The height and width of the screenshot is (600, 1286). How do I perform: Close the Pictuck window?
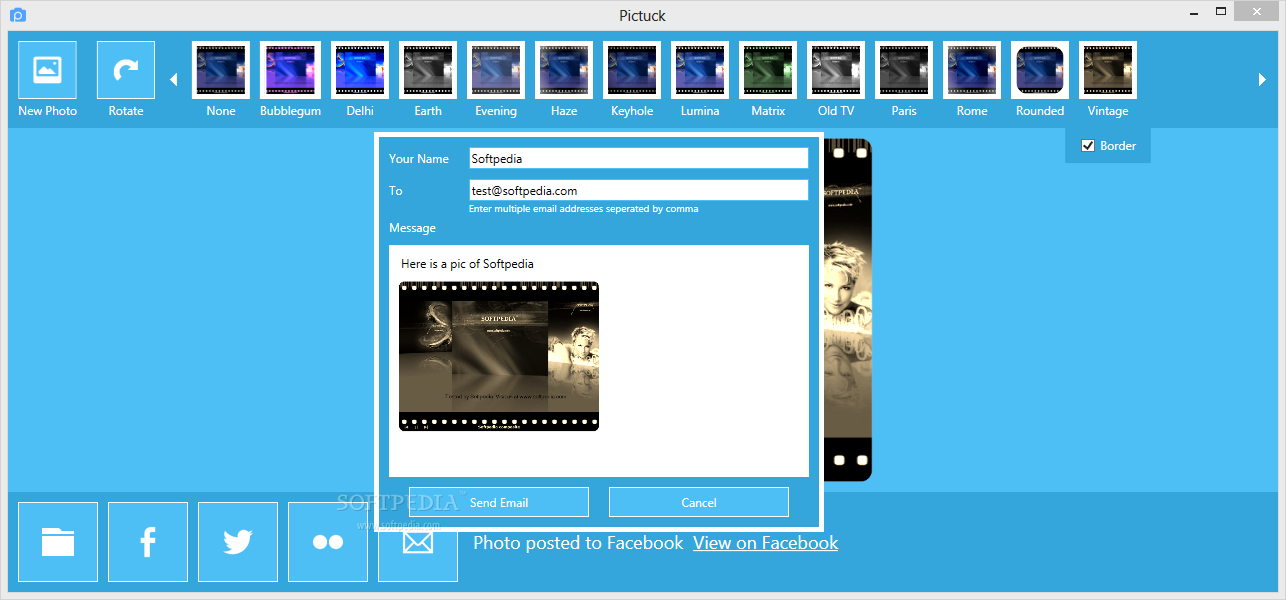click(x=1255, y=13)
